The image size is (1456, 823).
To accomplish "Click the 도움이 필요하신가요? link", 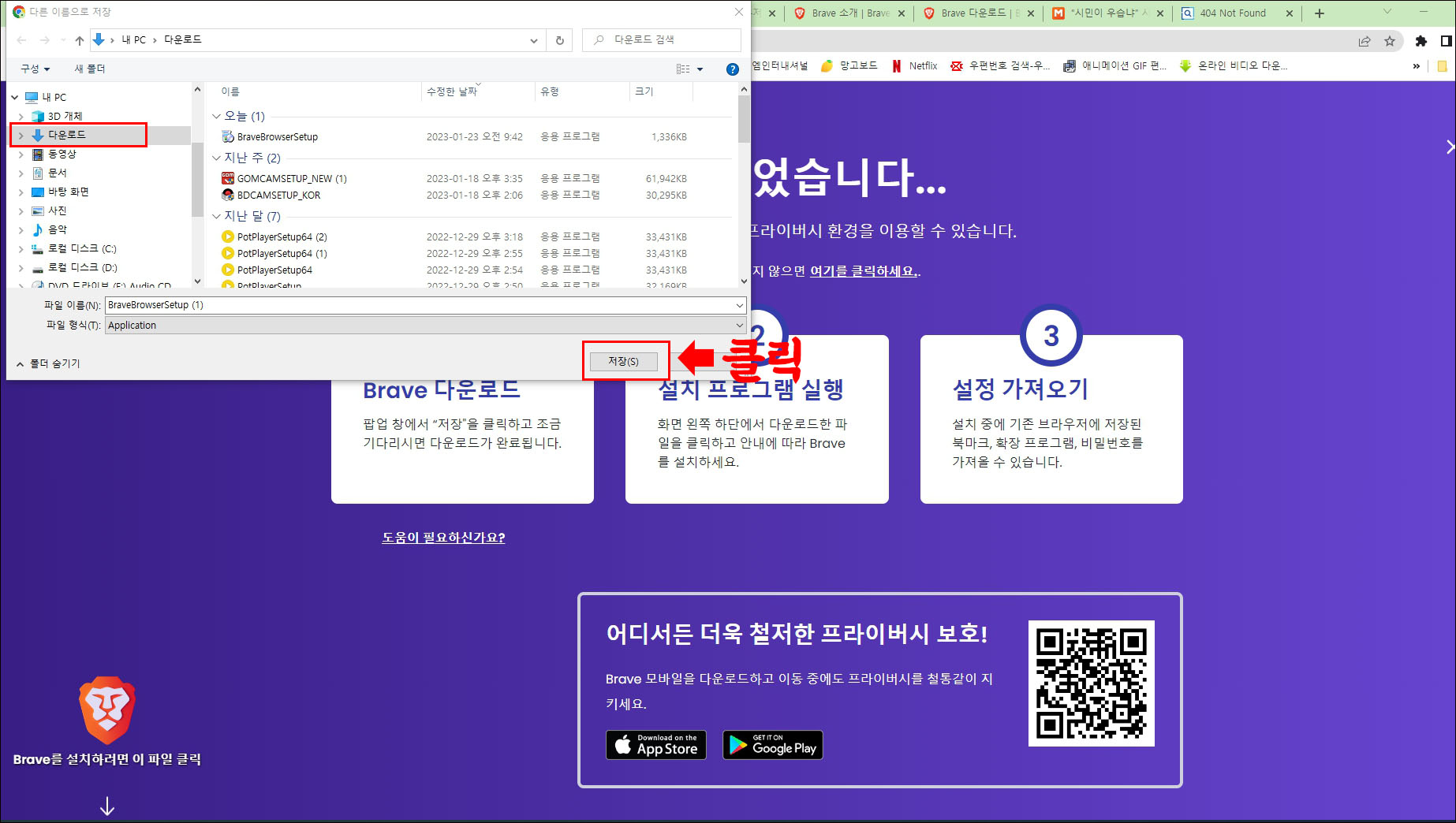I will [x=443, y=538].
